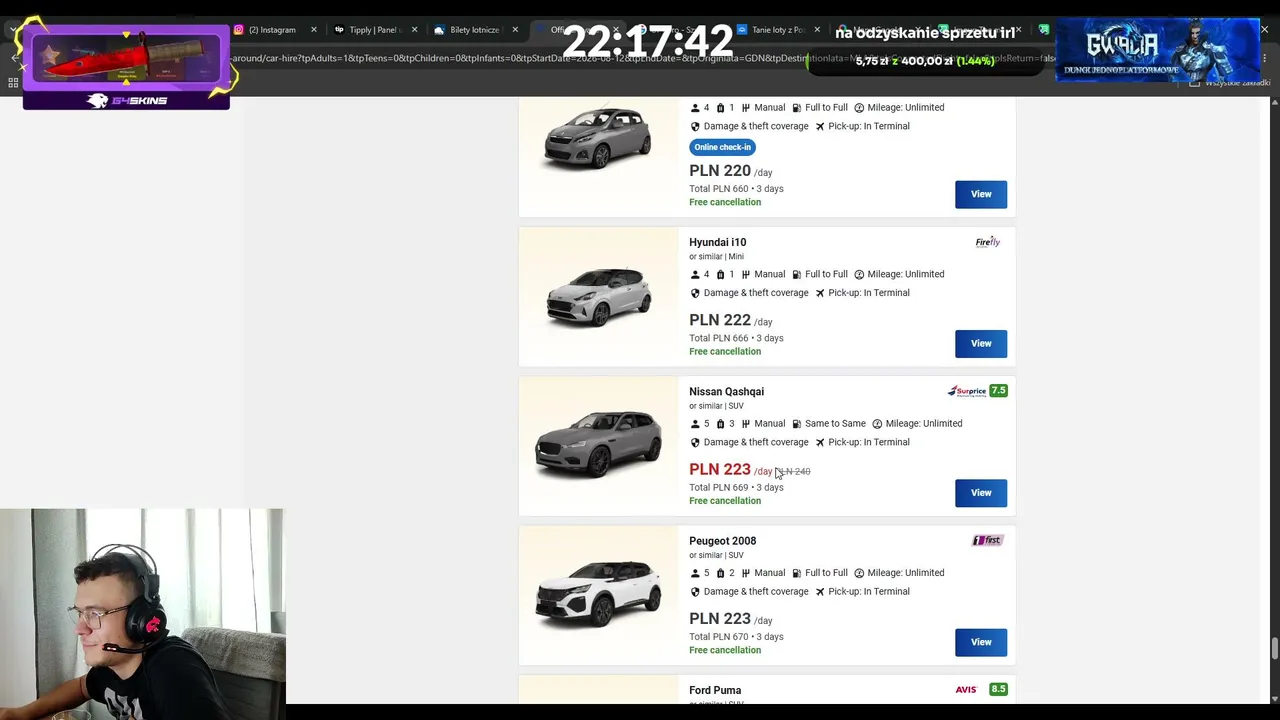Click the crossed-out PLN 240 price
The width and height of the screenshot is (1280, 720).
pyautogui.click(x=793, y=471)
